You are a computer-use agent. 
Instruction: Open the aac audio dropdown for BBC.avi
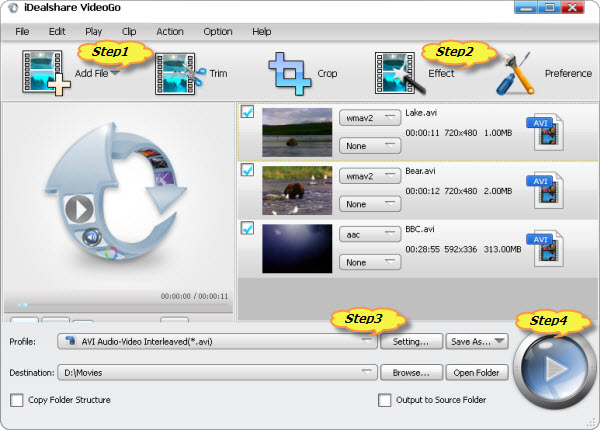(370, 235)
